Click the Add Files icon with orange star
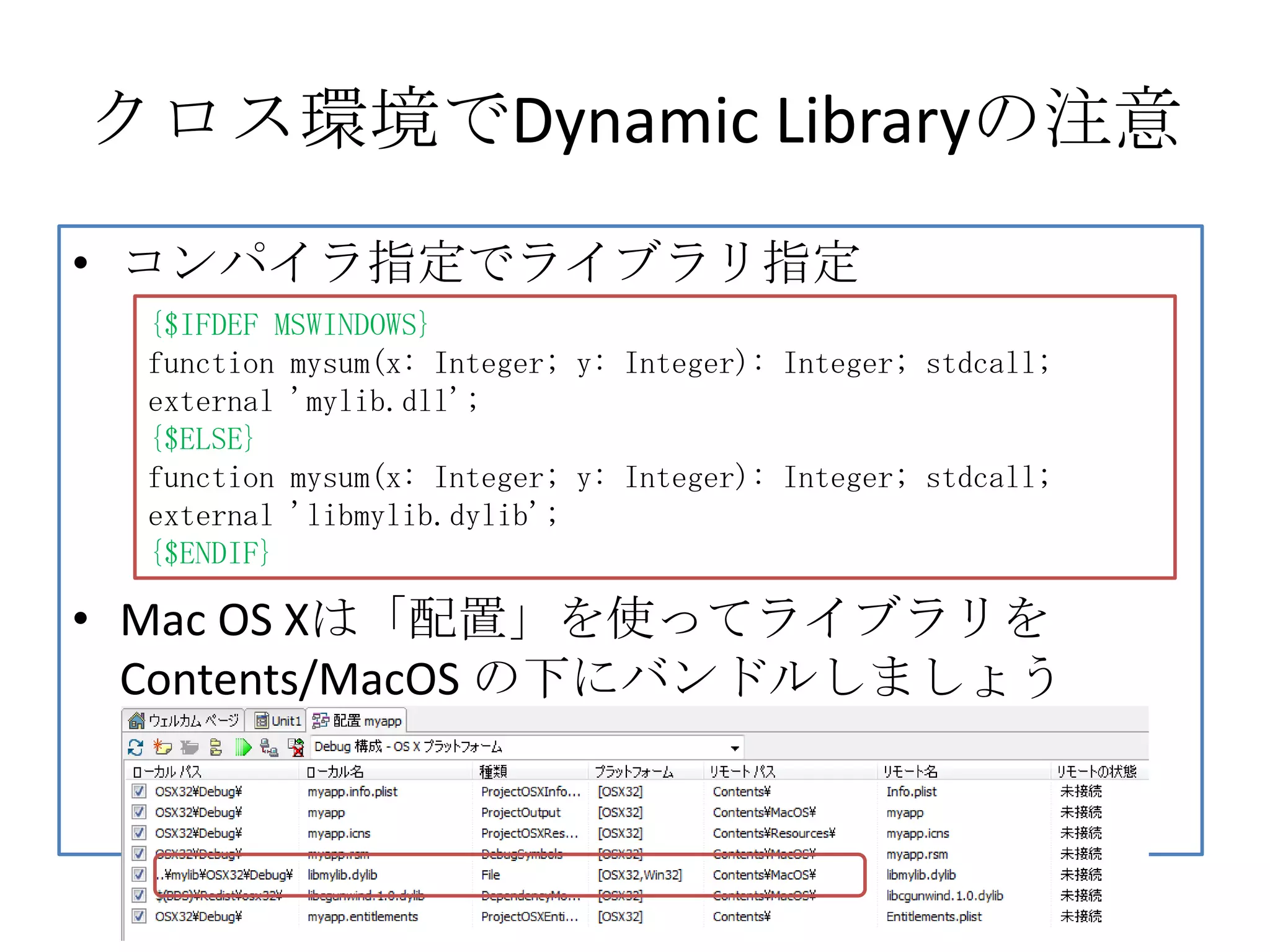 (x=162, y=747)
